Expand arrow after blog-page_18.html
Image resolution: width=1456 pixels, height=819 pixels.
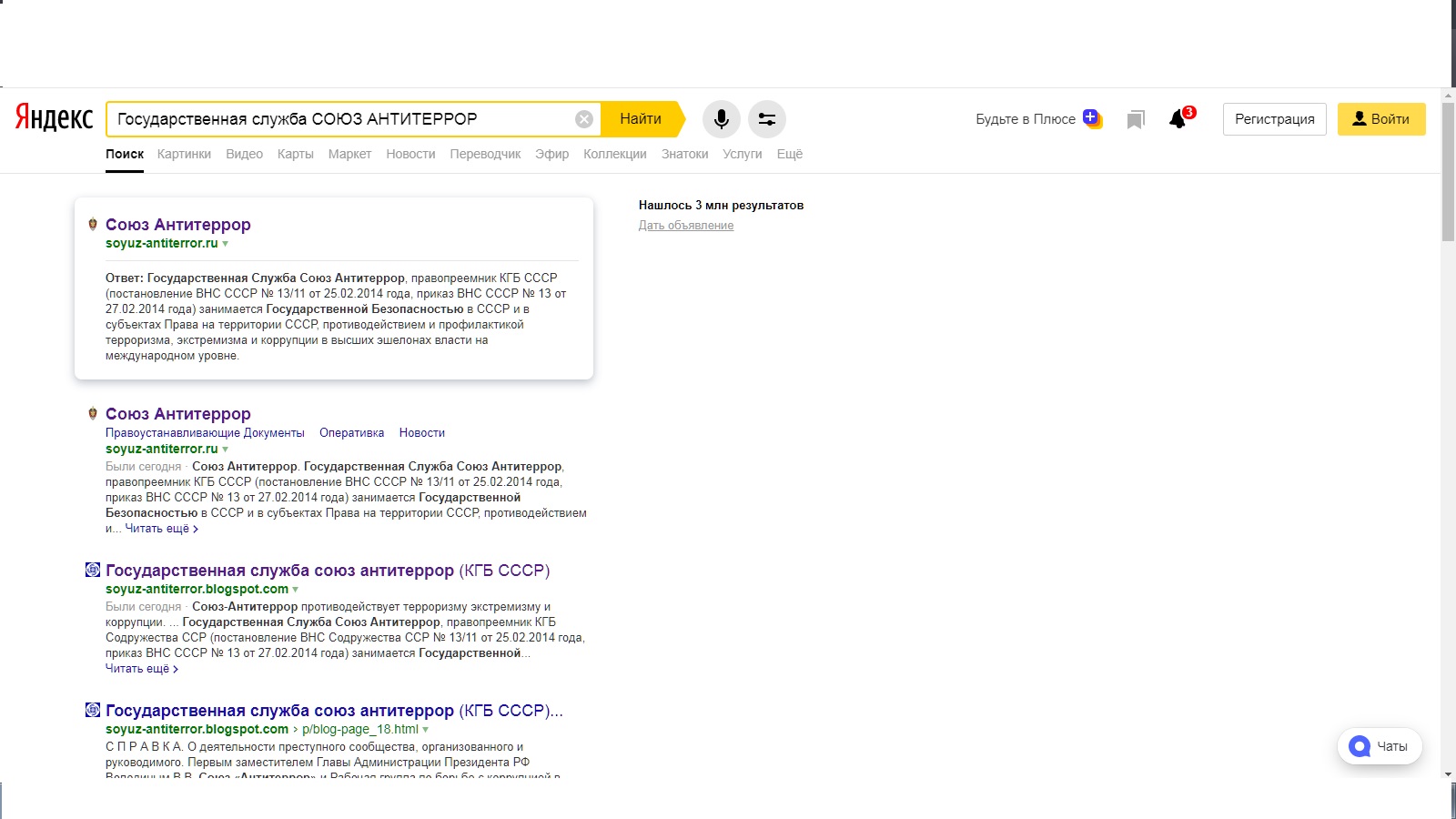pyautogui.click(x=426, y=730)
